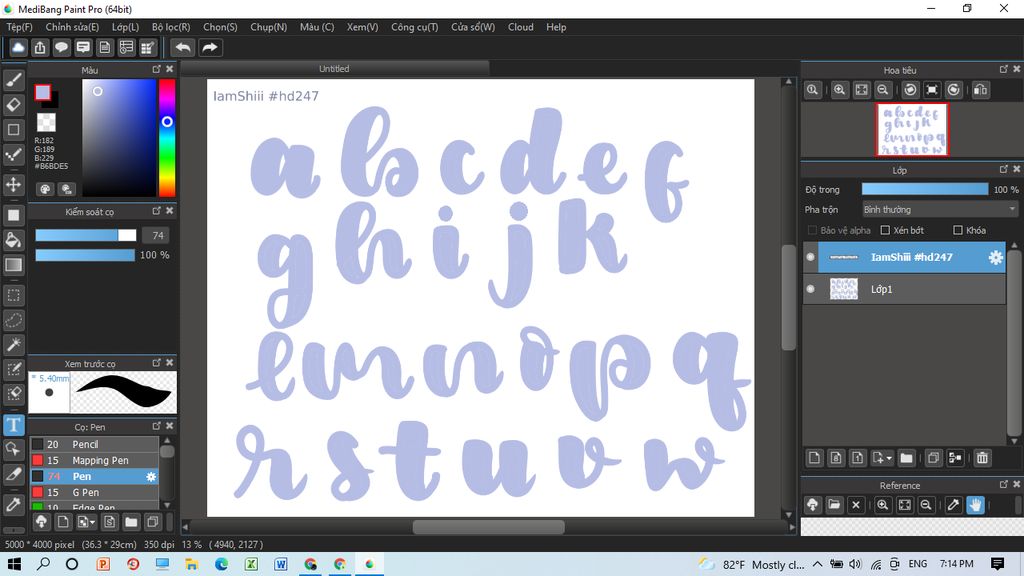Select the Brush tool in left toolbar
The height and width of the screenshot is (576, 1024).
click(14, 80)
